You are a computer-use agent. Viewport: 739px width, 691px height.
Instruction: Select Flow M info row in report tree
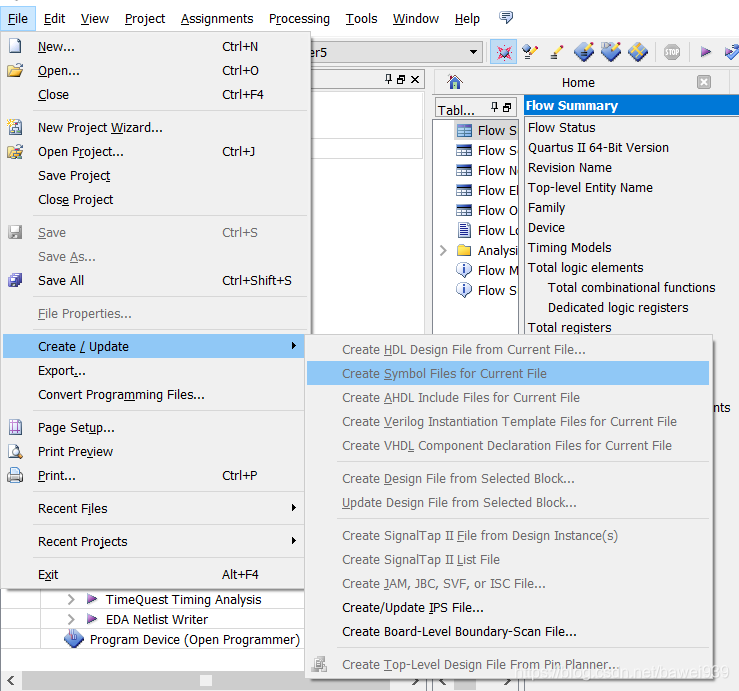486,270
